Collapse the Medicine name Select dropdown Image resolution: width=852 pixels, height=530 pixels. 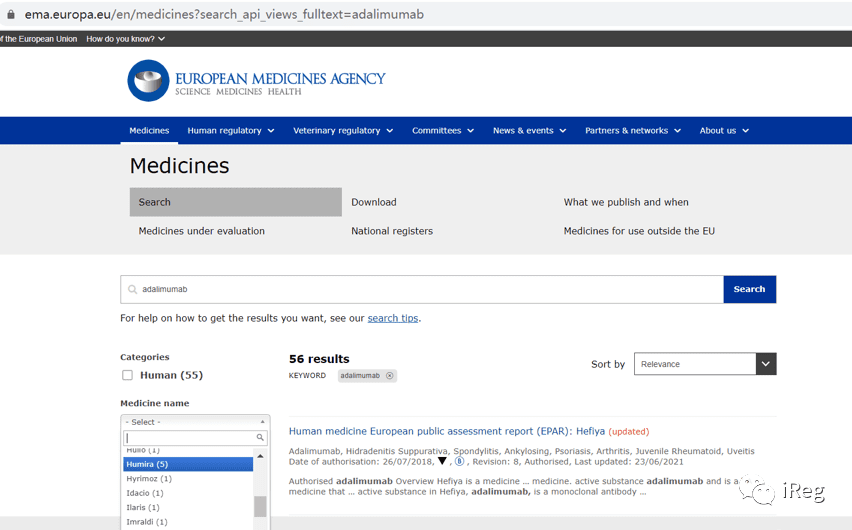tap(195, 422)
